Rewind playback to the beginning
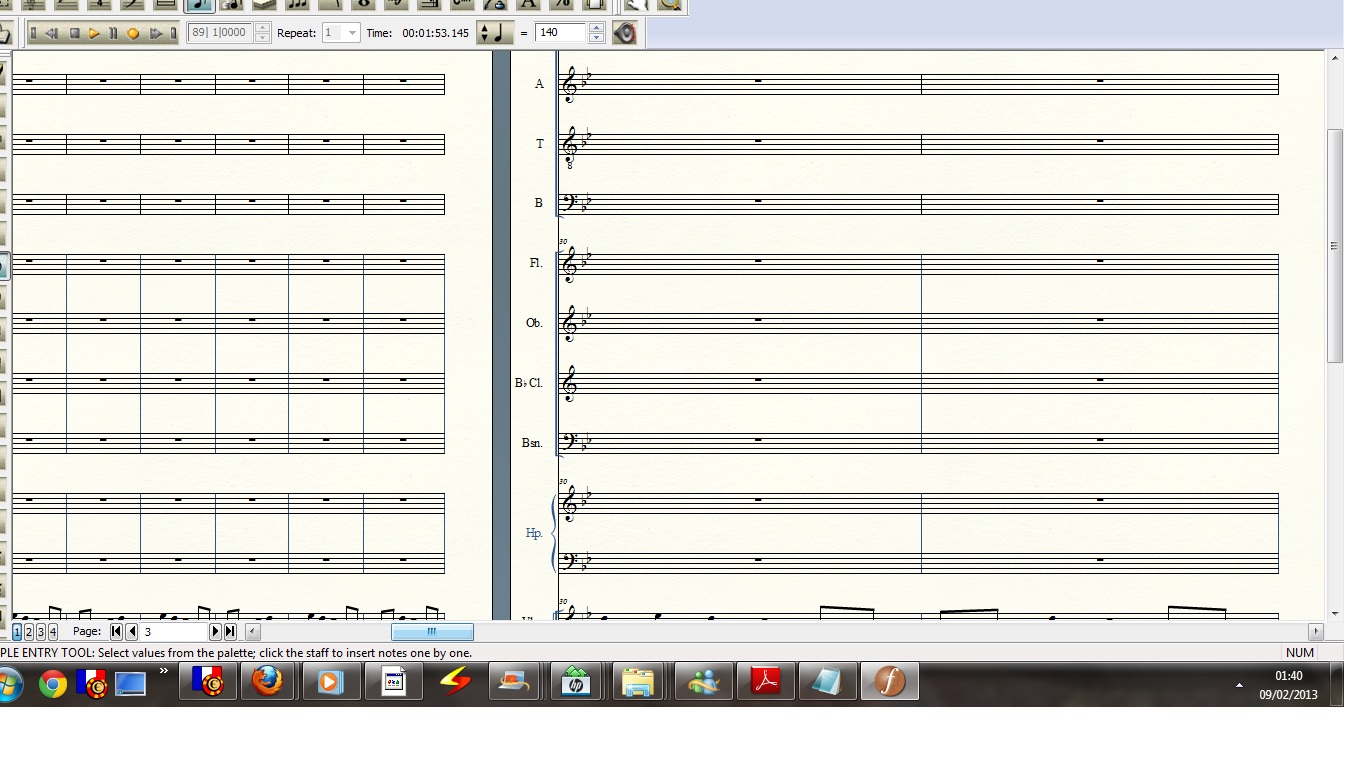This screenshot has width=1366, height=768. coord(33,33)
